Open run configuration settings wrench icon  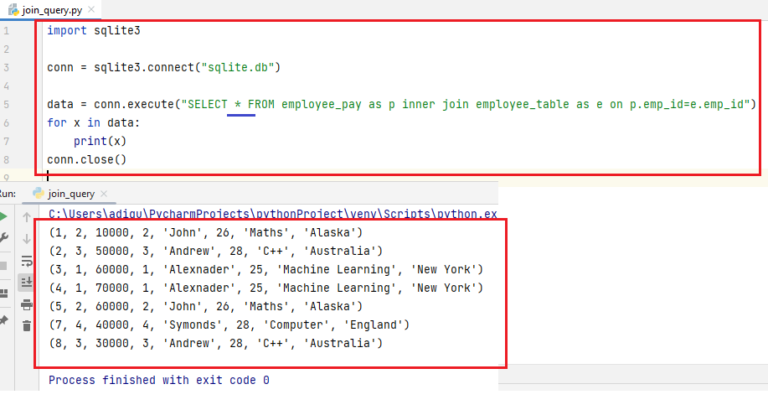tap(3, 238)
